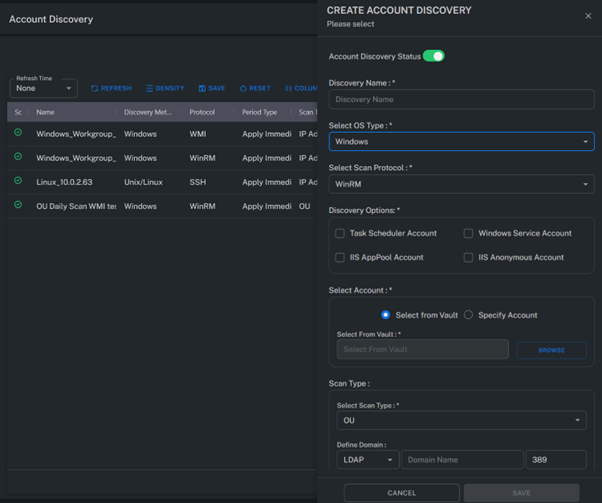This screenshot has width=602, height=503.
Task: Toggle the Account Discovery Status switch
Action: click(434, 56)
